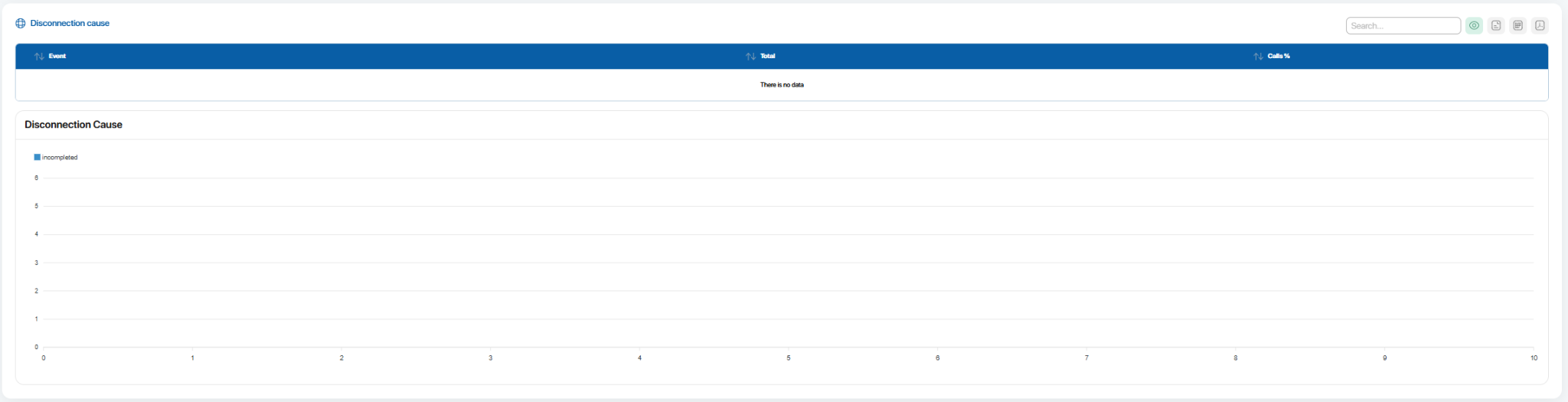The height and width of the screenshot is (402, 1568).
Task: Click the x-axis label 5
Action: point(789,358)
